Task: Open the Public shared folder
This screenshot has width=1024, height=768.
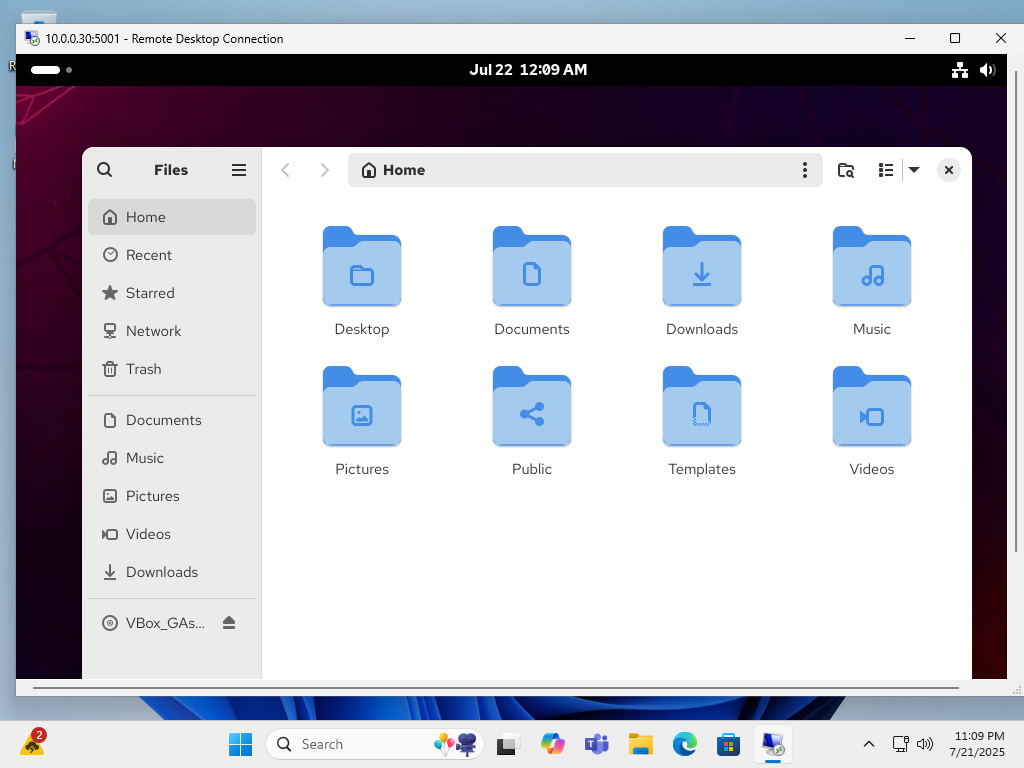Action: (532, 407)
